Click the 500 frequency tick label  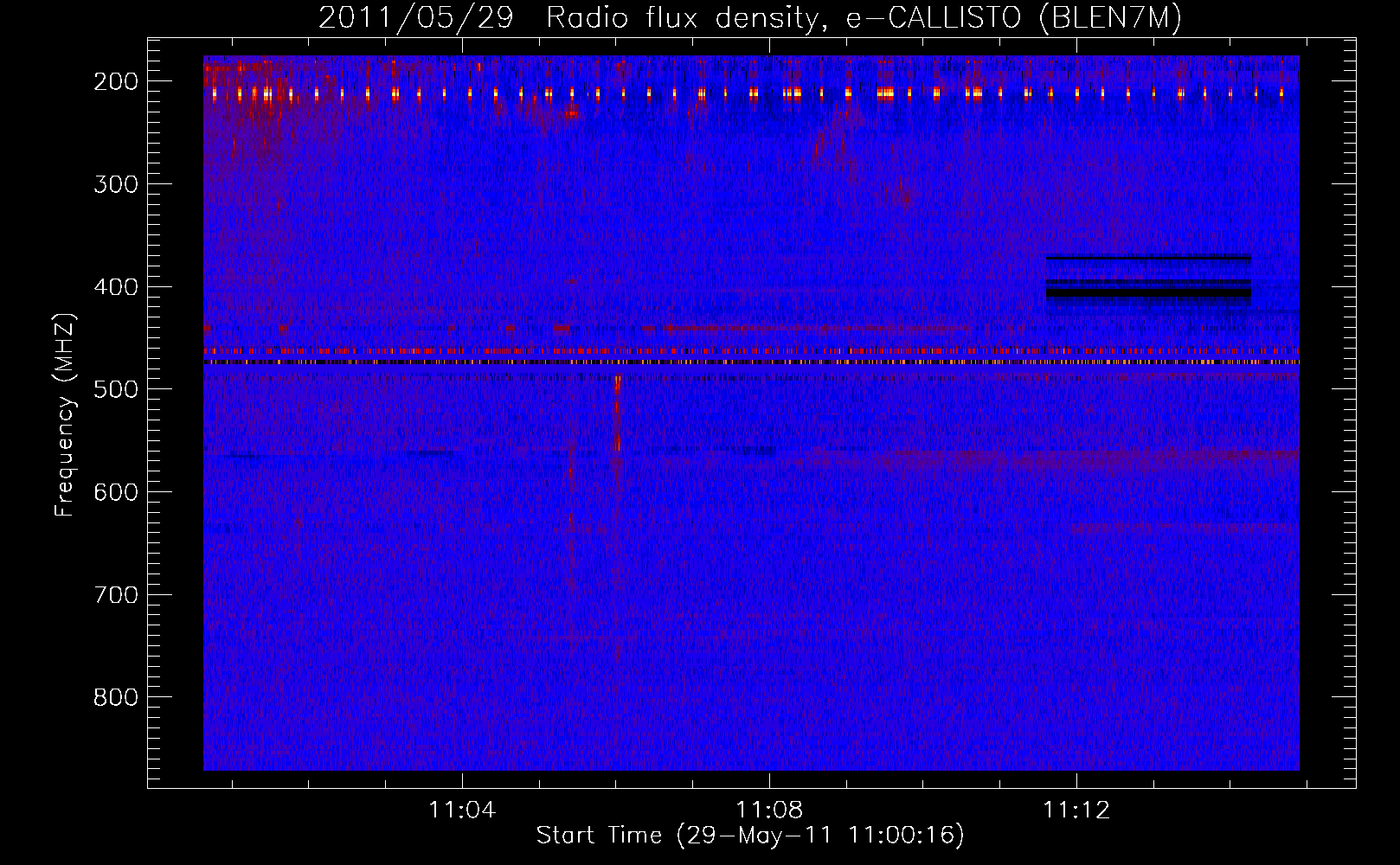click(x=116, y=389)
